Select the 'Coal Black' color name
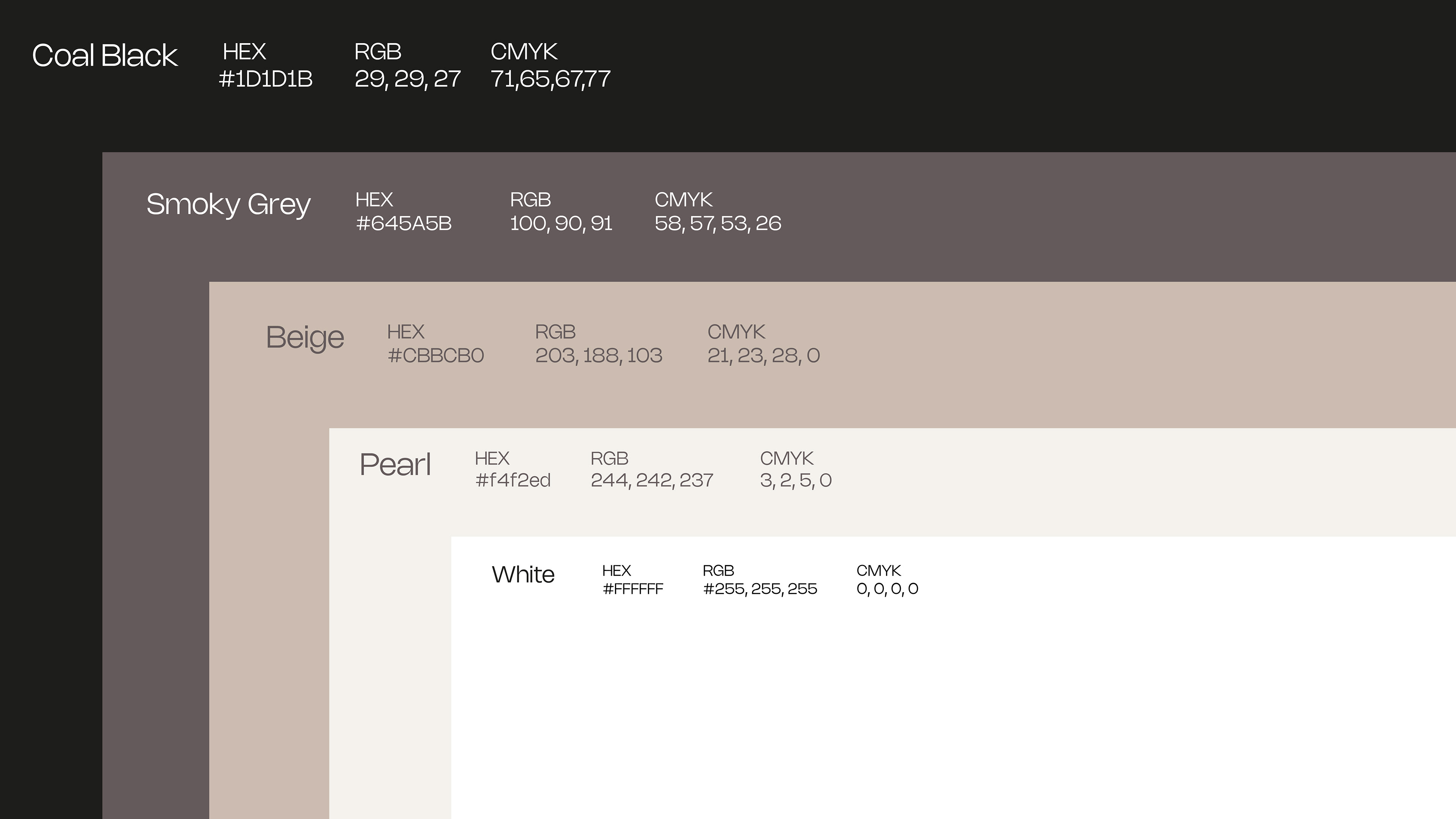1456x819 pixels. (x=105, y=55)
